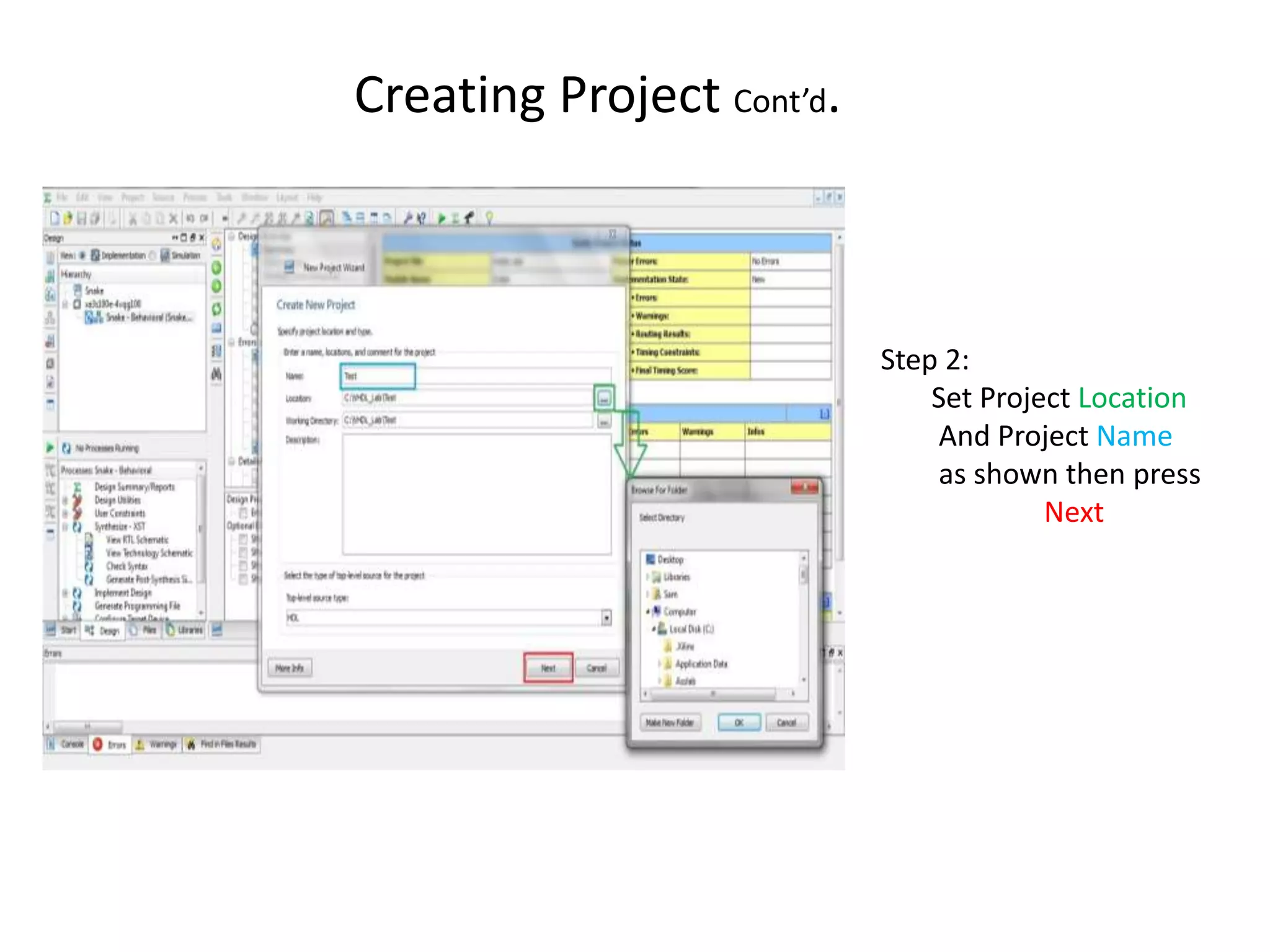Expand the Implement Design process node
The height and width of the screenshot is (952, 1270).
[65, 593]
